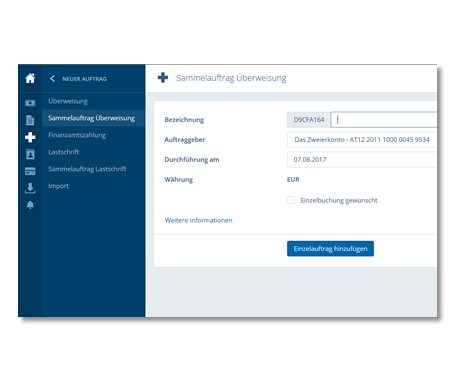Open the download icon in sidebar
Screen dimensions: 455x380
pyautogui.click(x=30, y=188)
